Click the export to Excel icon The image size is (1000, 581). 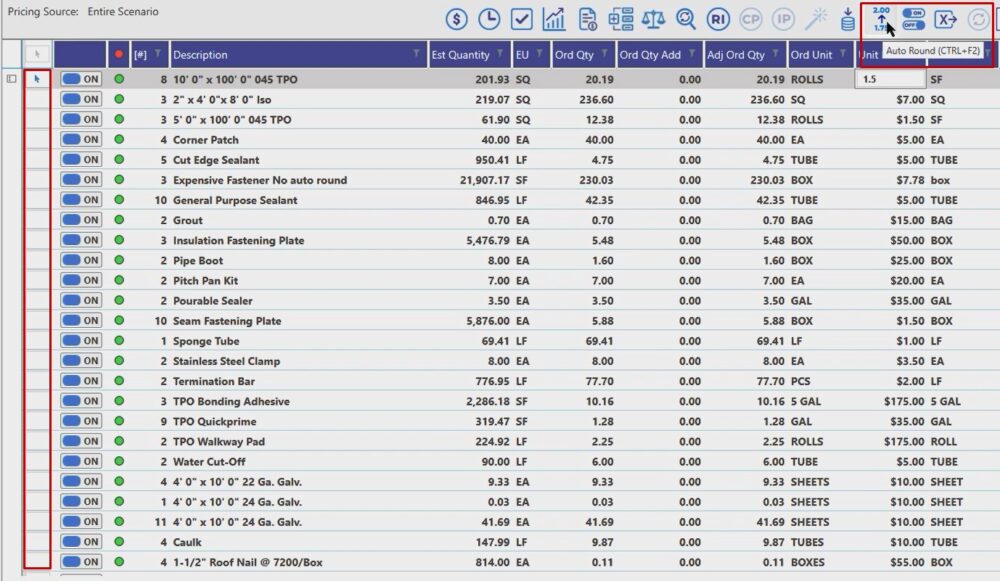point(946,19)
